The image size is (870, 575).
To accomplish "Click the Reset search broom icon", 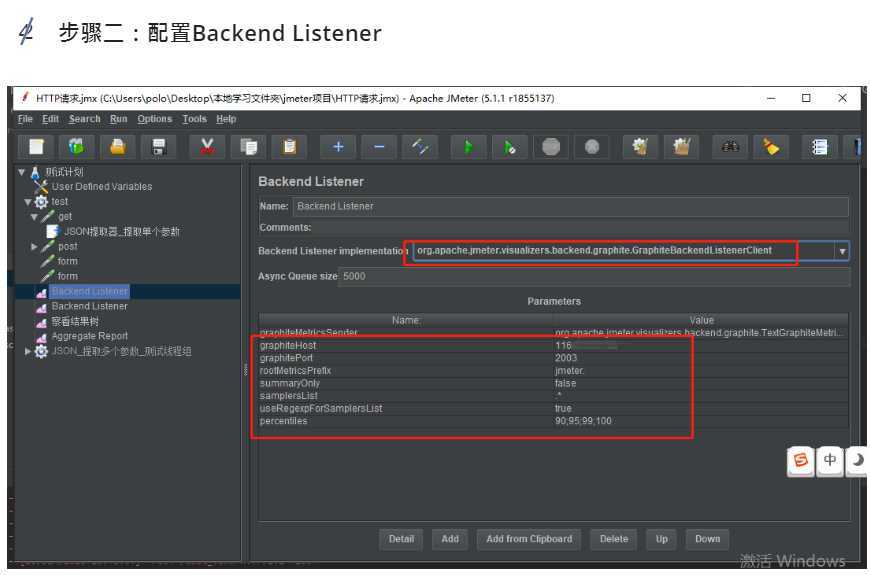I will 771,147.
